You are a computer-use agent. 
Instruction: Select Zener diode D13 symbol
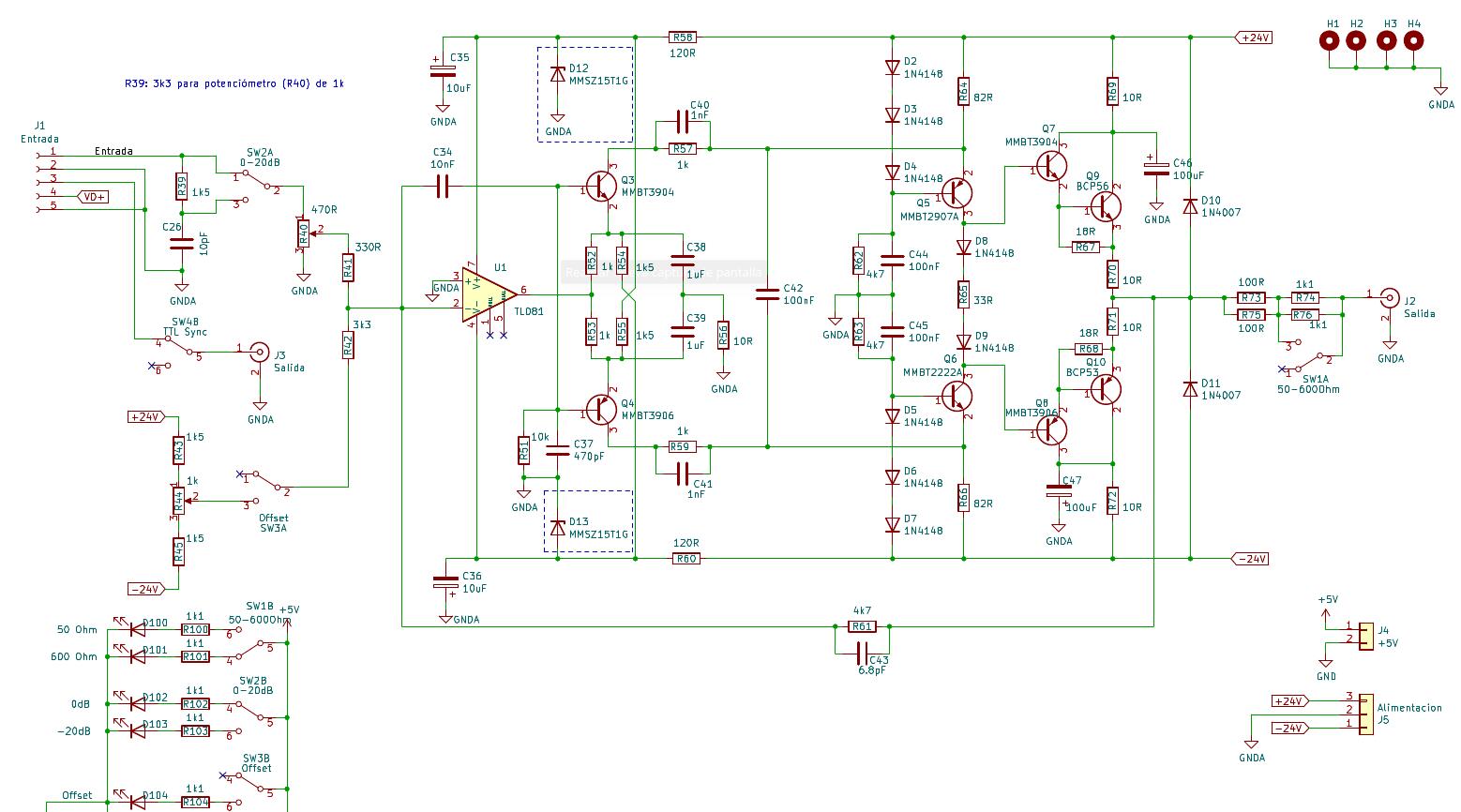[558, 528]
